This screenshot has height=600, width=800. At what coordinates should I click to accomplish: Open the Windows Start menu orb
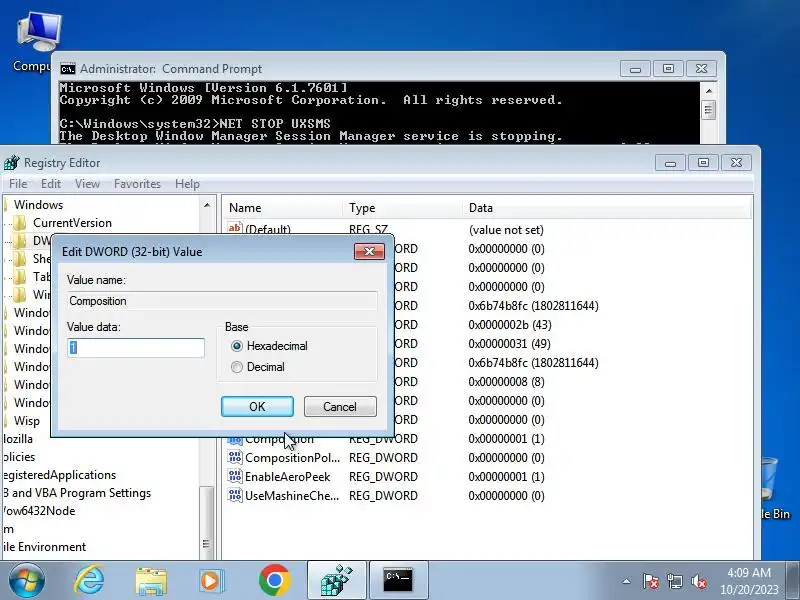27,581
